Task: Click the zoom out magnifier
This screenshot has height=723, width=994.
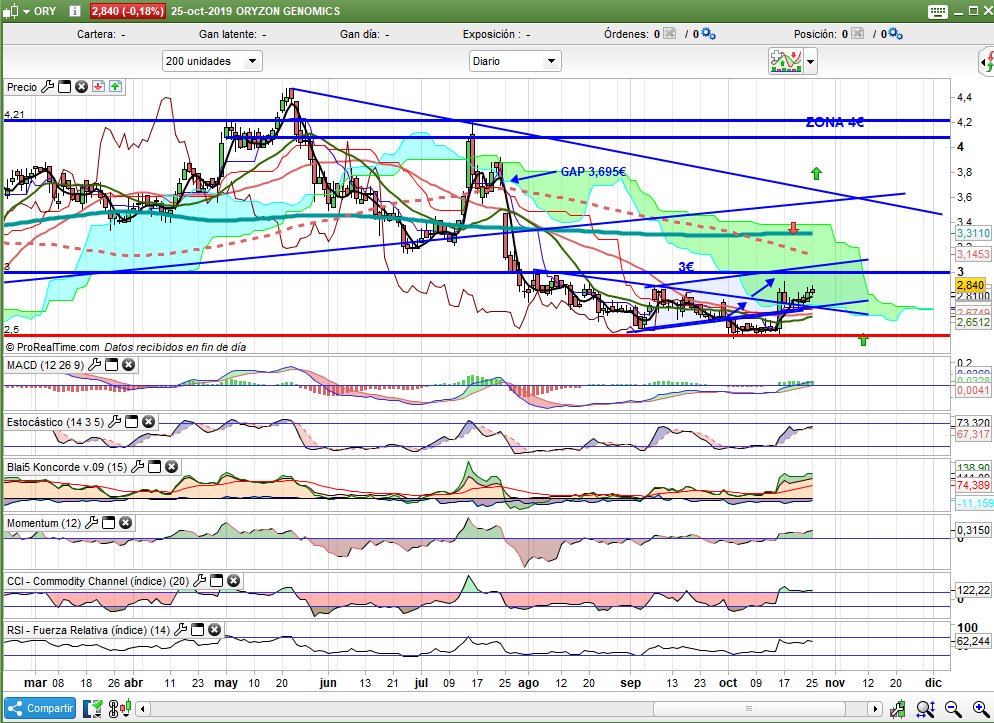Action: [953, 708]
